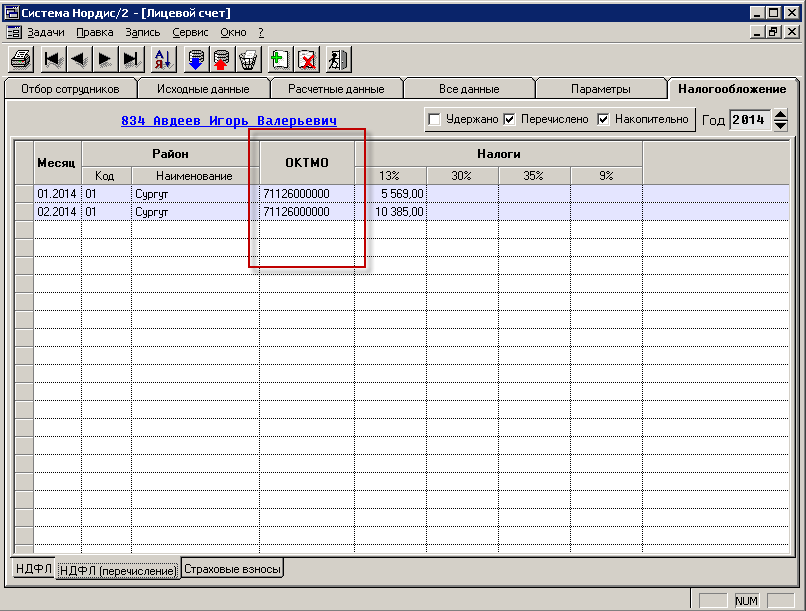
Task: Click the 30% tax column header
Action: [x=462, y=176]
